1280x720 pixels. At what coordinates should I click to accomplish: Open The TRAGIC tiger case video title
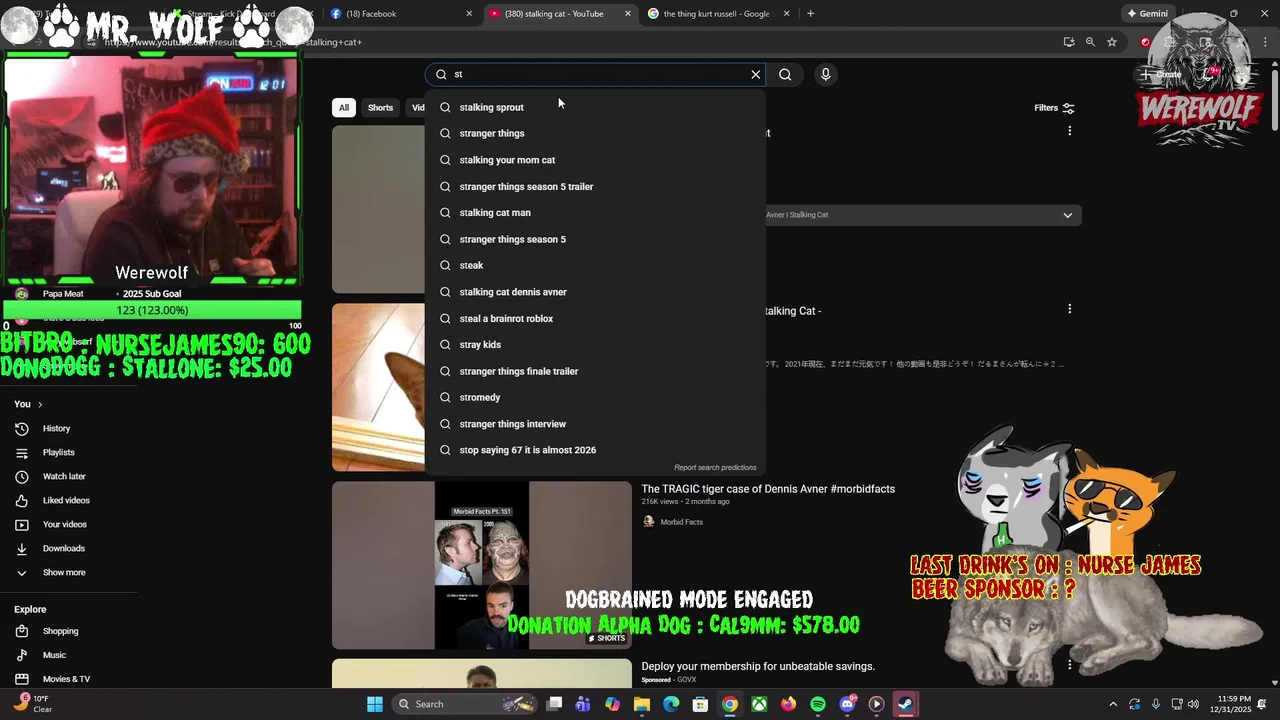(768, 489)
